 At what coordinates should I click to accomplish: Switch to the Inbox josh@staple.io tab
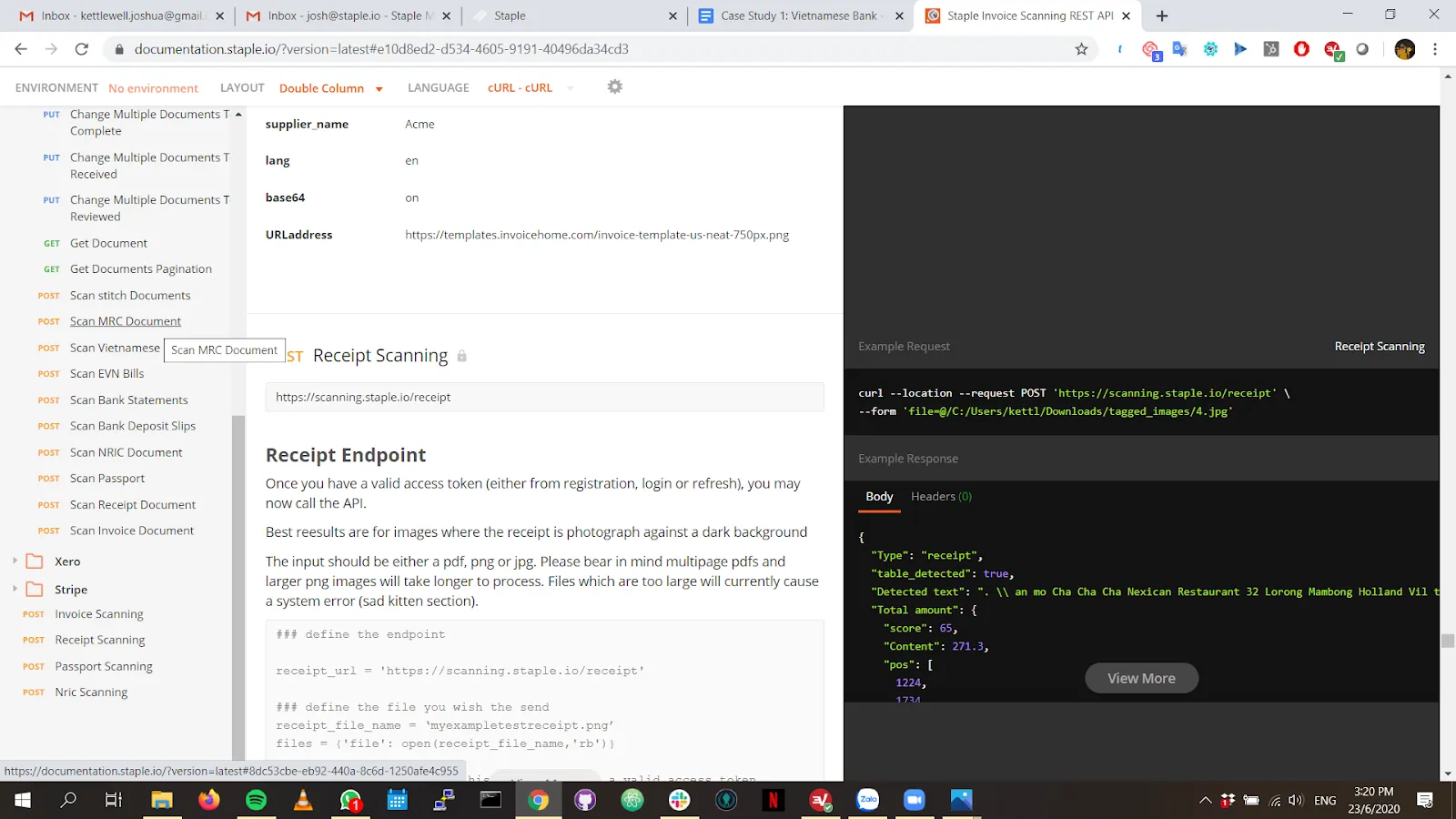tap(349, 15)
